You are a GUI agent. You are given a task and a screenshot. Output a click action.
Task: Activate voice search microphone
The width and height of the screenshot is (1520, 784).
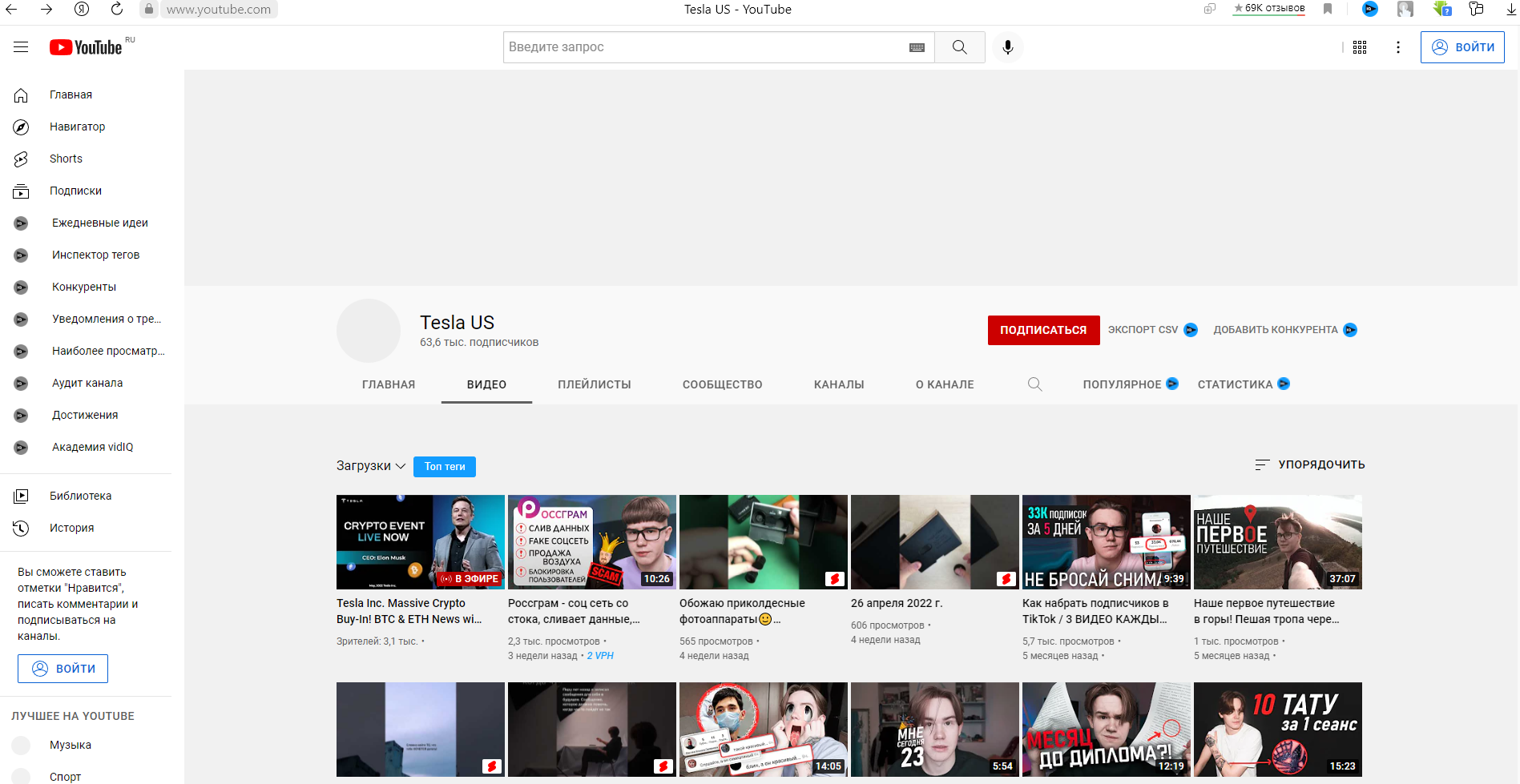coord(1008,47)
